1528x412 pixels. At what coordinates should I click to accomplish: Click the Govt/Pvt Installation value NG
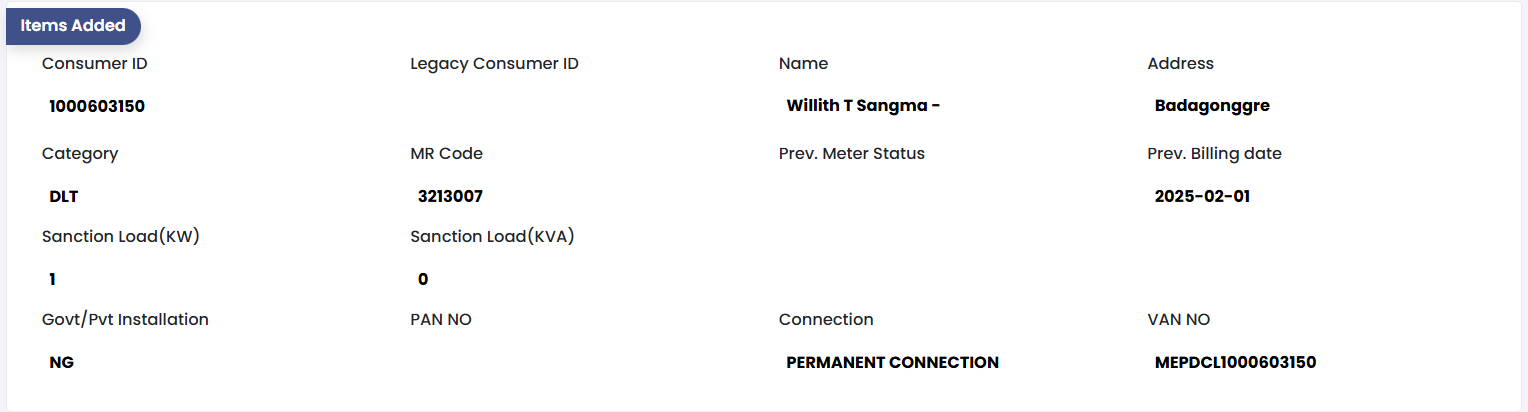(x=62, y=363)
